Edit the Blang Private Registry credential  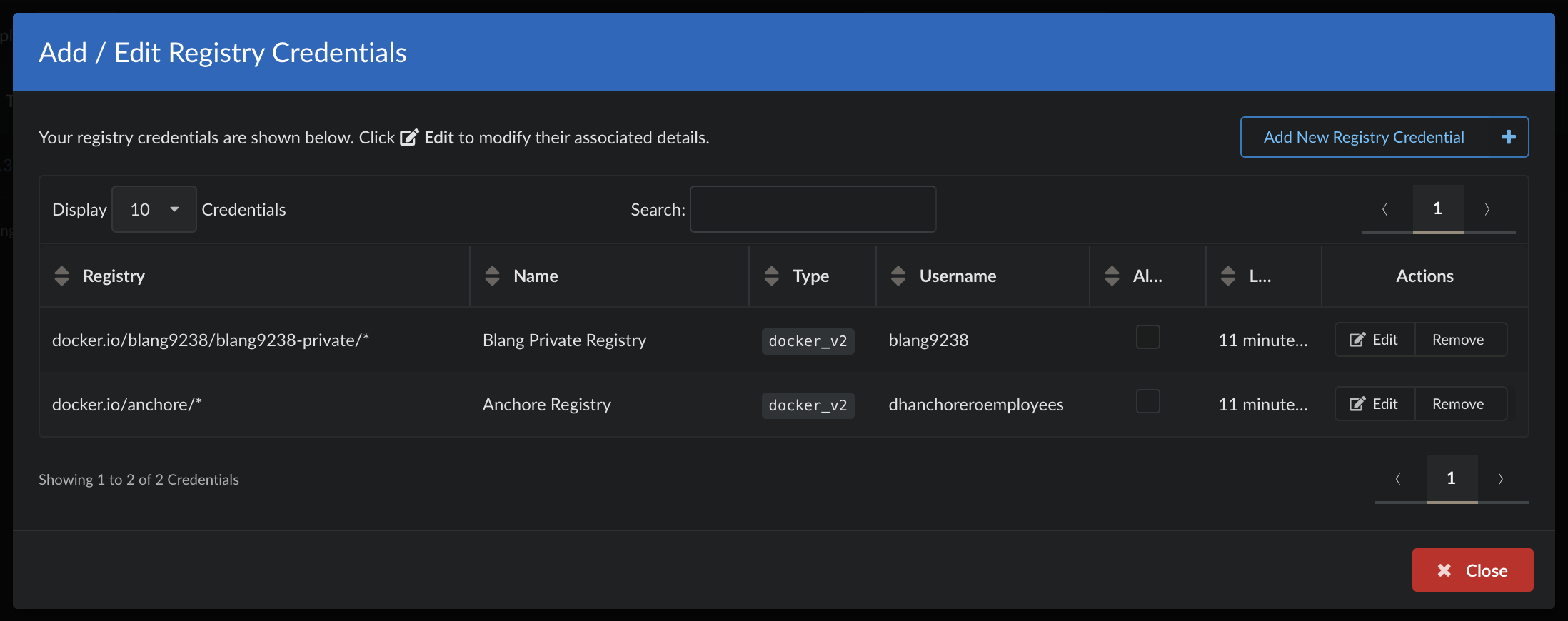click(x=1374, y=340)
